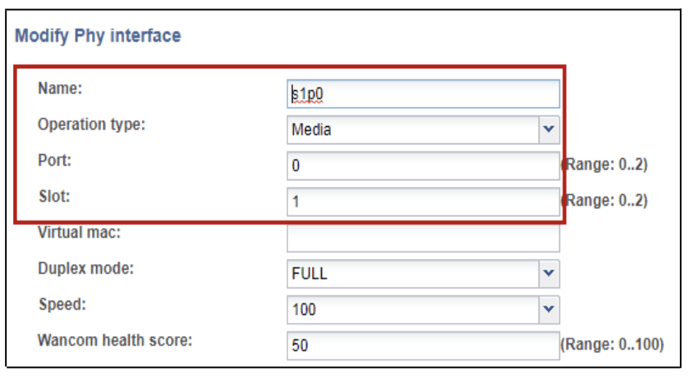Click the Modify Phy interface heading
This screenshot has width=688, height=377.
tap(98, 36)
